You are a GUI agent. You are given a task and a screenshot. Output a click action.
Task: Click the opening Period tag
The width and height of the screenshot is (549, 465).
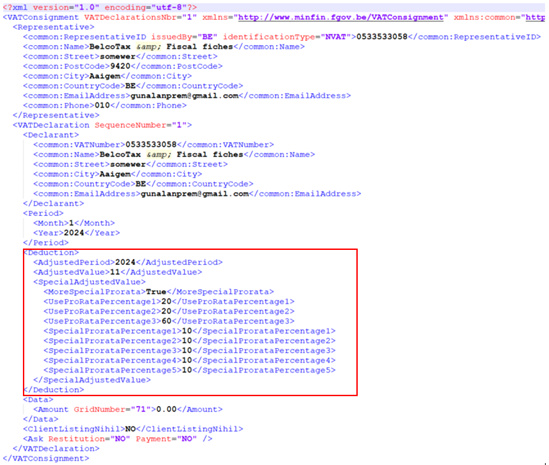click(x=43, y=213)
